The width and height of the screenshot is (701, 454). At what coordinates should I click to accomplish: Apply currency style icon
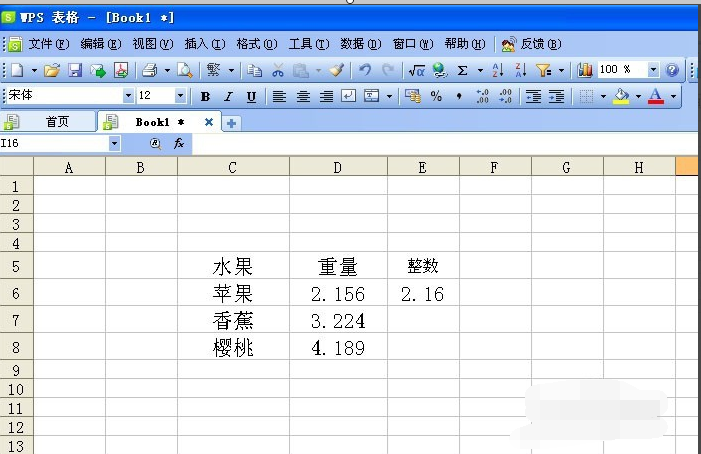413,96
